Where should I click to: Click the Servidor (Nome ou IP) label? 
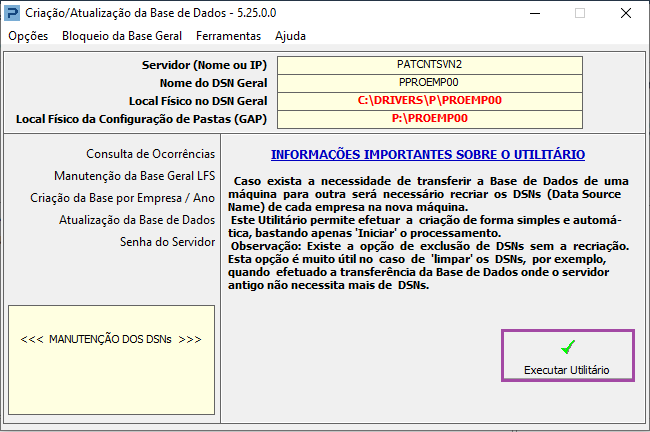(204, 65)
